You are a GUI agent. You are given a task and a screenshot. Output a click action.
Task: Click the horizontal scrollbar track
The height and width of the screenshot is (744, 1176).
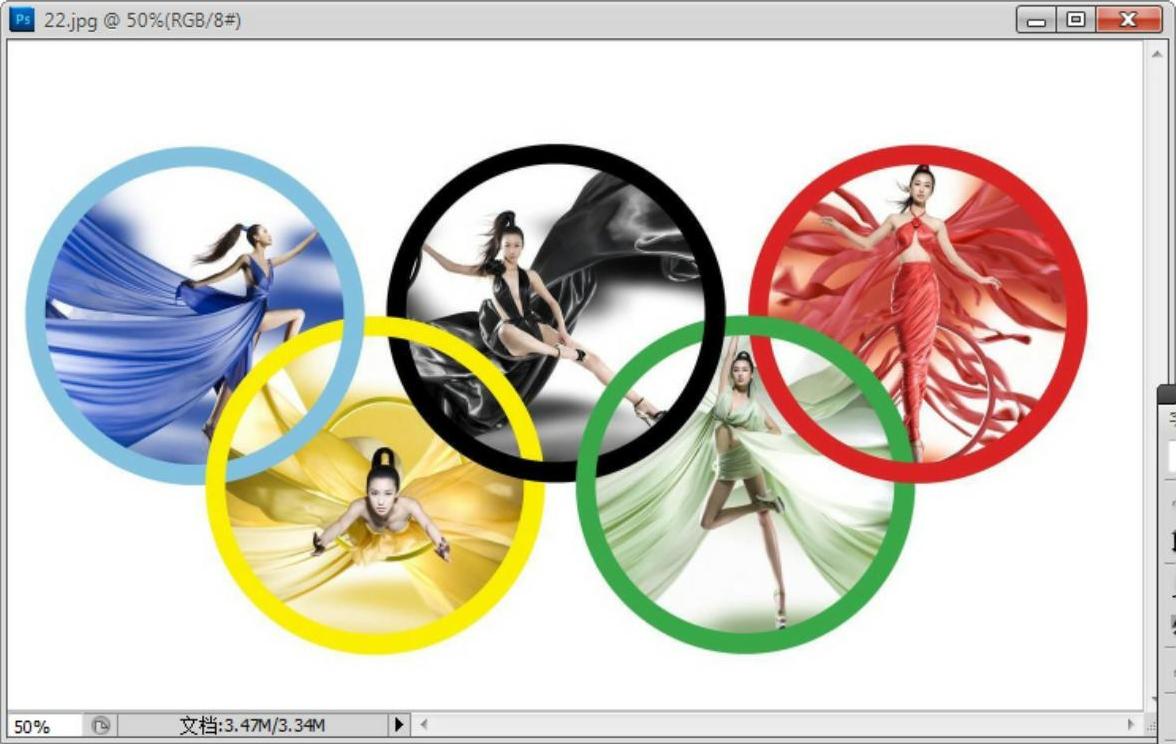tap(770, 724)
